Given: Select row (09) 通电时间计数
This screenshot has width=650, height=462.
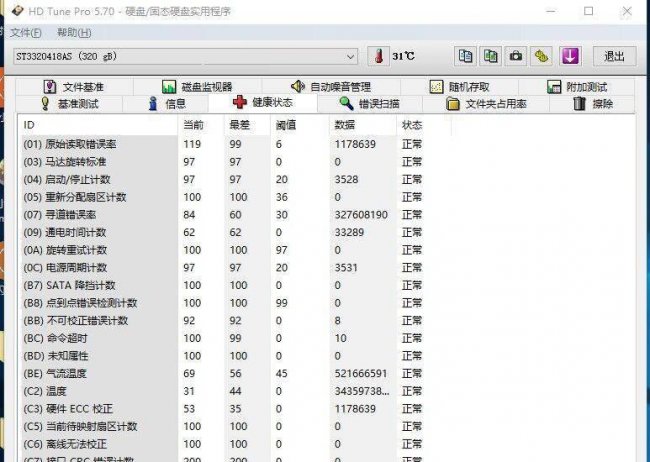Looking at the screenshot, I should [223, 232].
